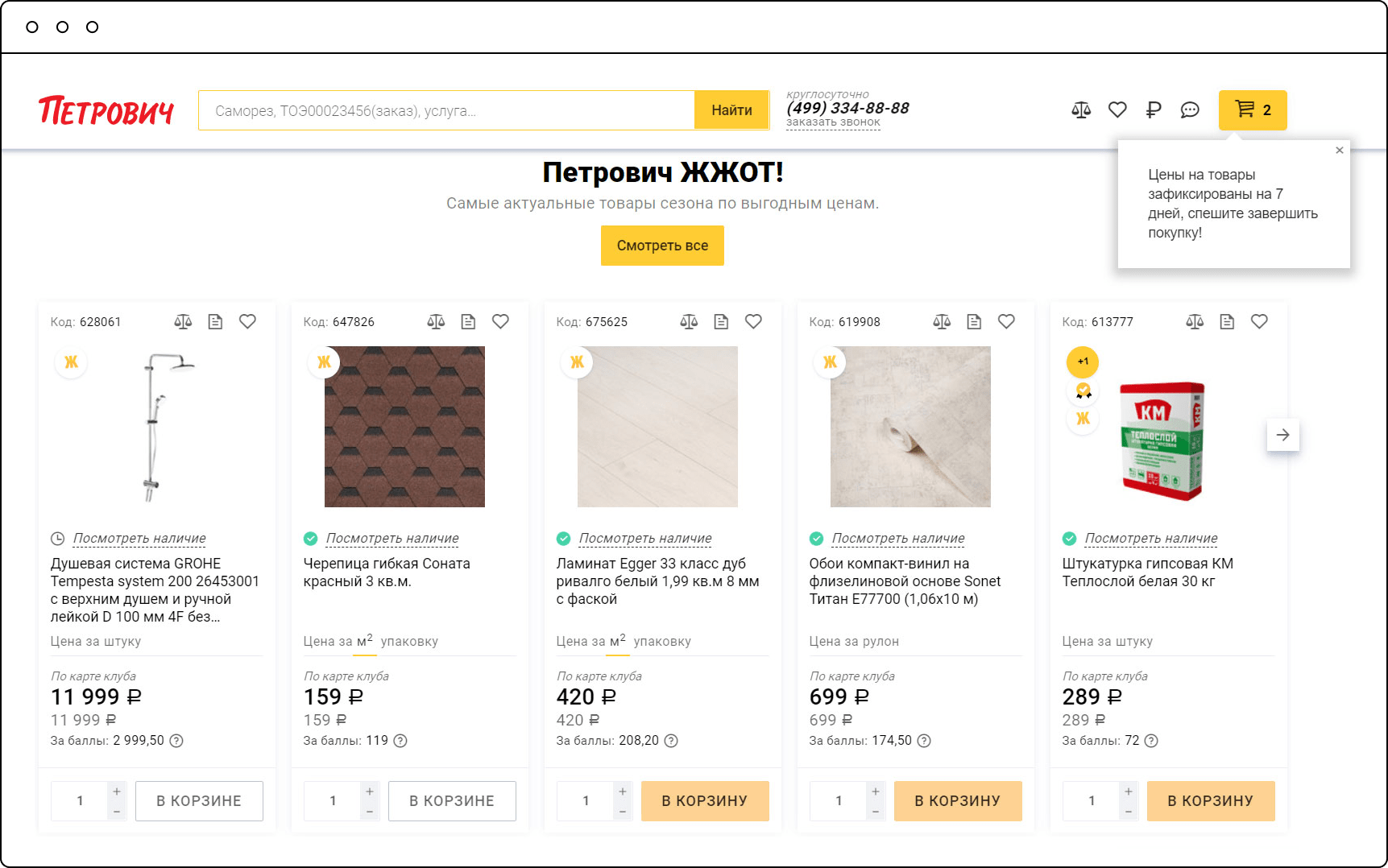Favorite the product with code 675625
Viewport: 1388px width, 868px height.
coord(753,322)
